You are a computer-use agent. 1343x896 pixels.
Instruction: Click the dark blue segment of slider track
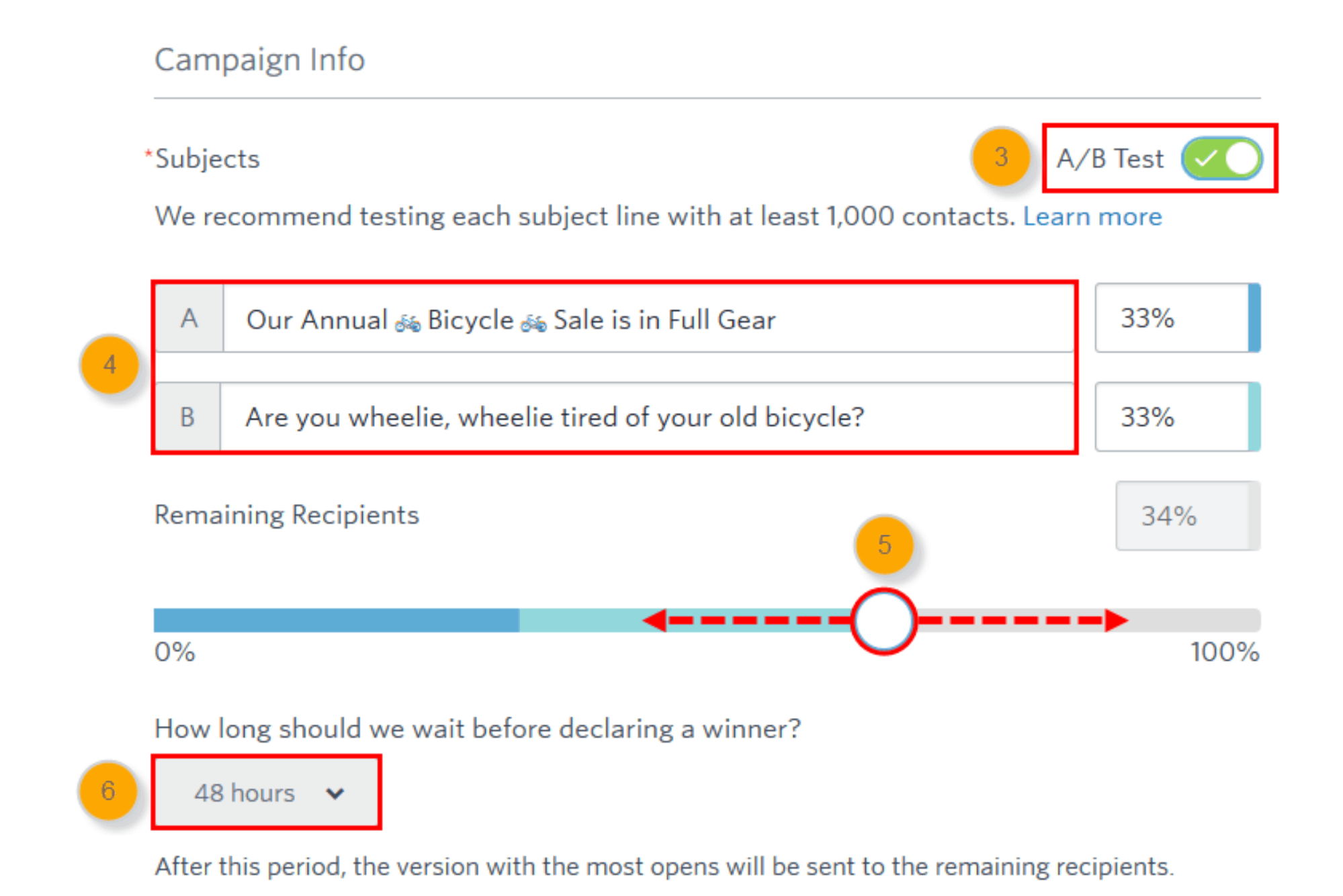click(336, 620)
